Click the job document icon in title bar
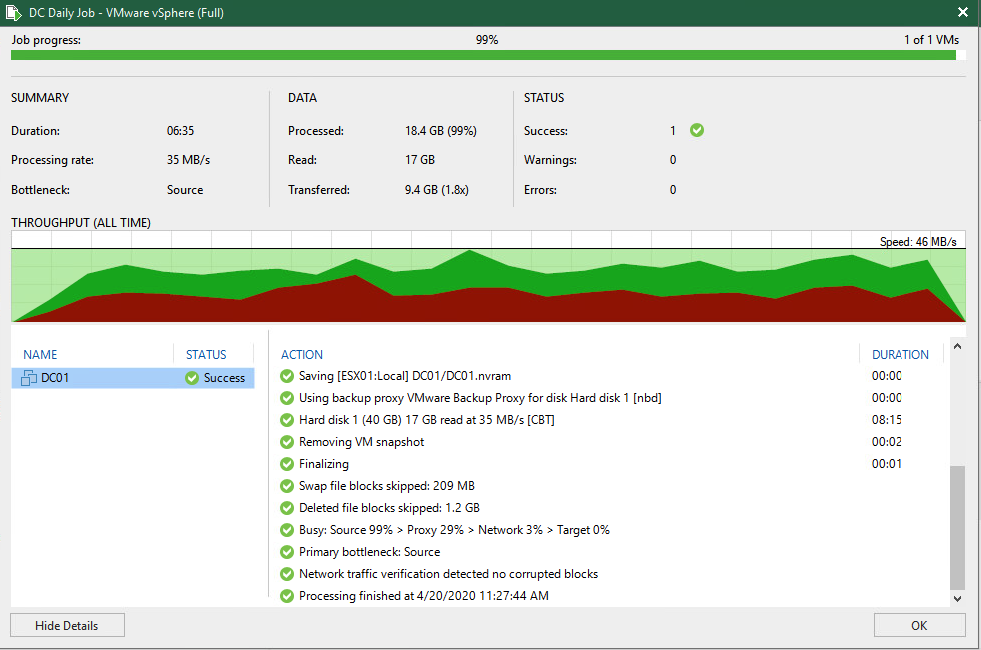This screenshot has width=981, height=650. pos(13,13)
